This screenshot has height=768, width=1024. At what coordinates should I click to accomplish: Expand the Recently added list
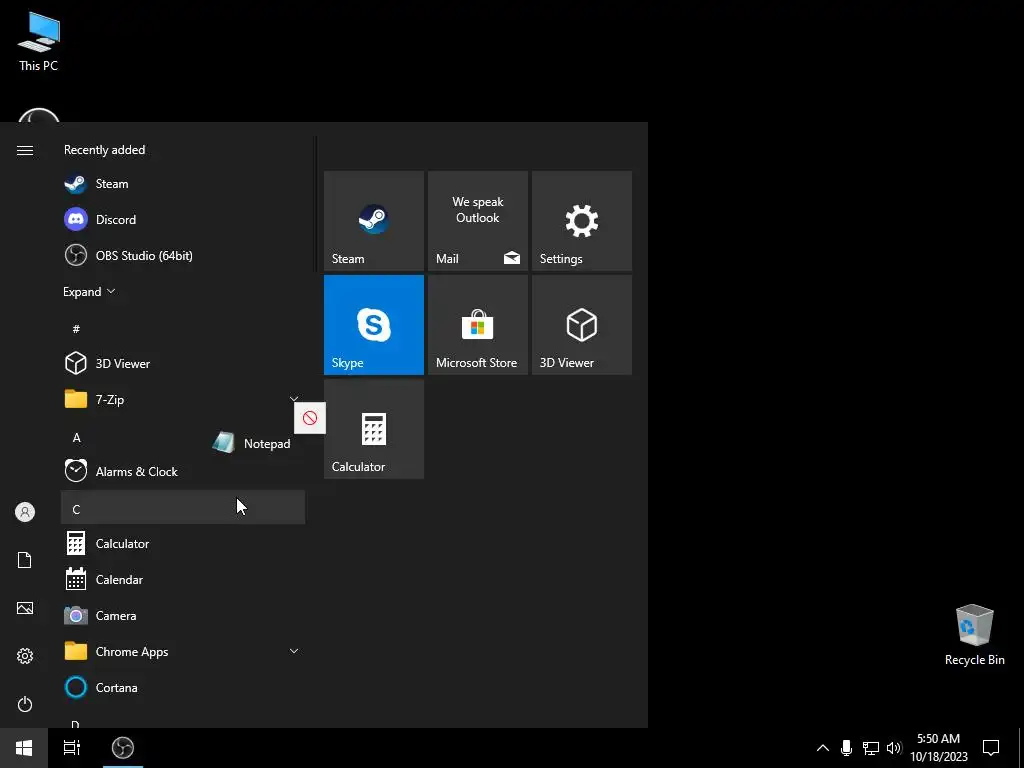[89, 291]
